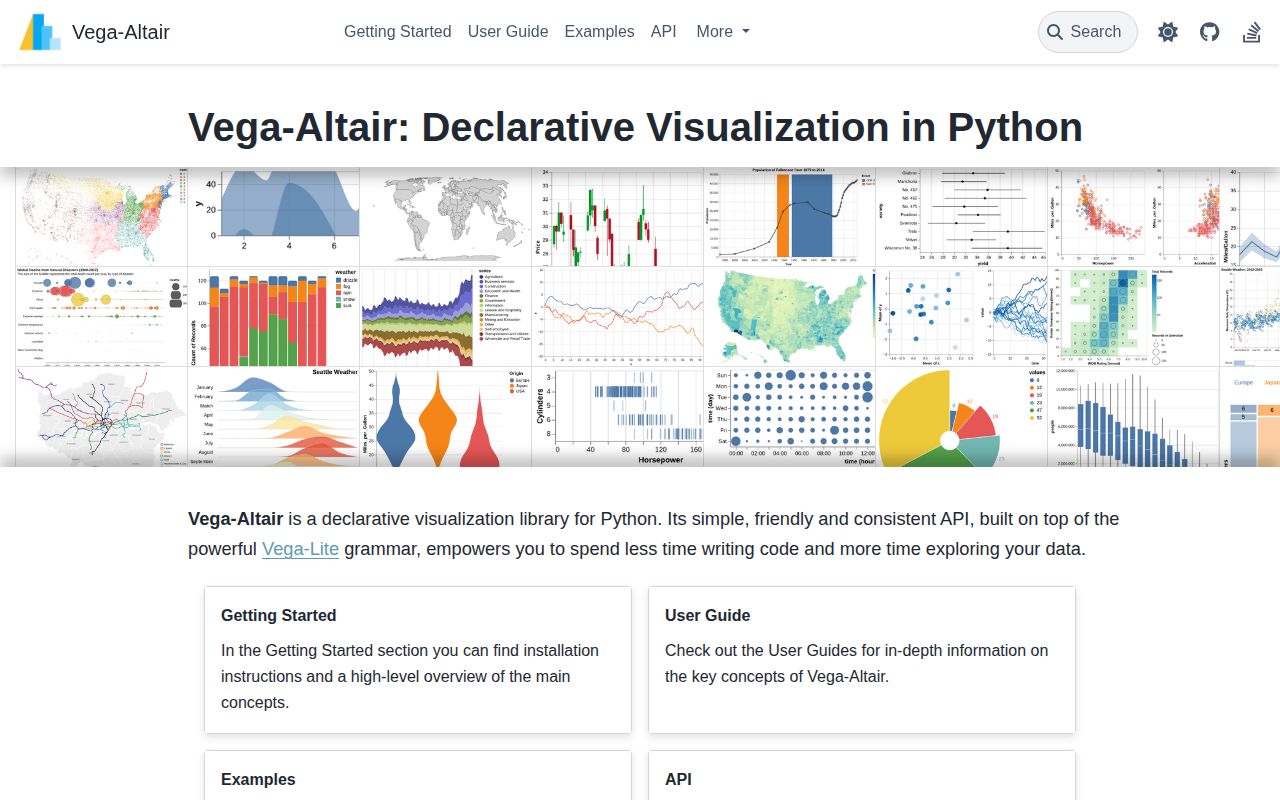Open the stacked weather bar chart thumbnail
Viewport: 1280px width, 800px height.
(x=274, y=316)
